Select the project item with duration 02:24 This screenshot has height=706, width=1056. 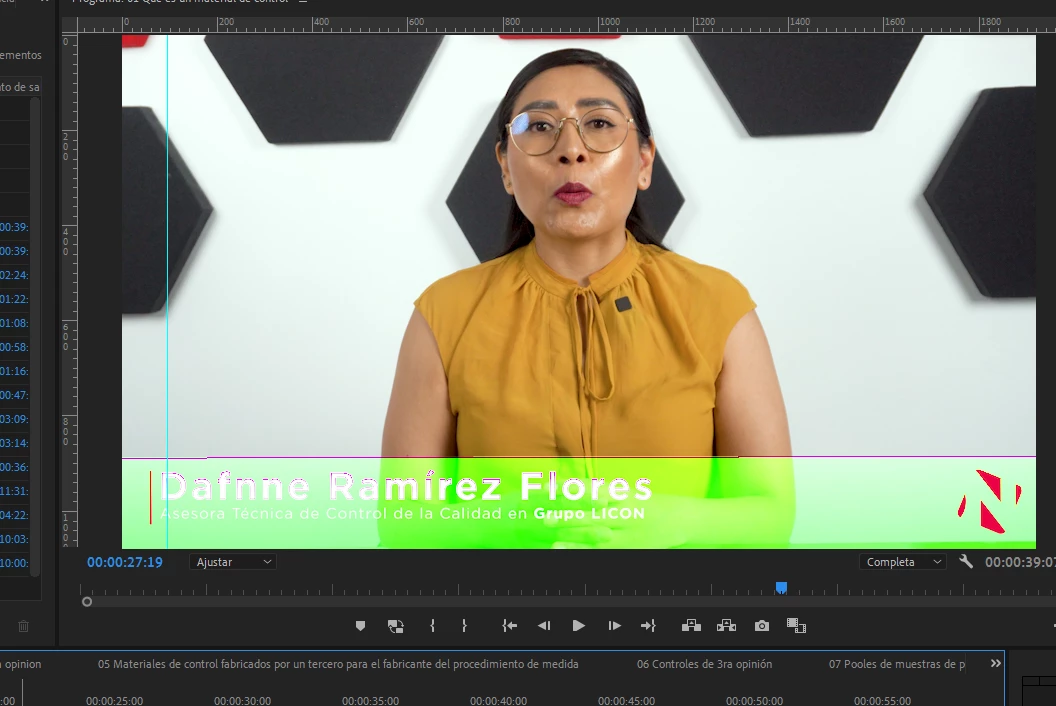14,275
